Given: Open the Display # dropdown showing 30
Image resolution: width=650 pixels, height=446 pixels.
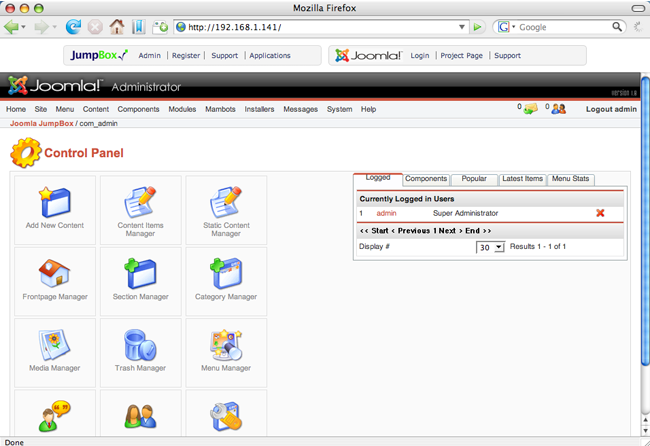Looking at the screenshot, I should 490,247.
